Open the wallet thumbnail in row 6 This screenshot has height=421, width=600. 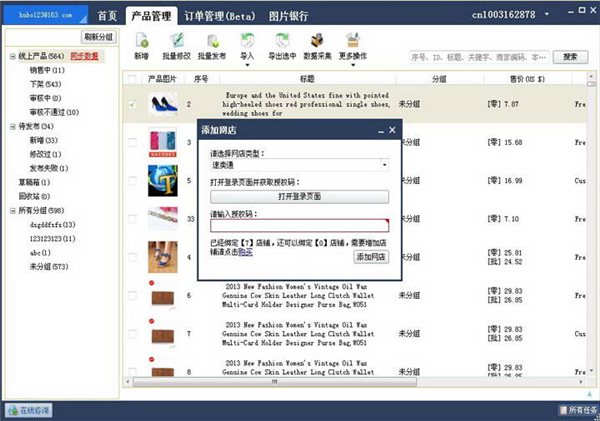[x=163, y=298]
